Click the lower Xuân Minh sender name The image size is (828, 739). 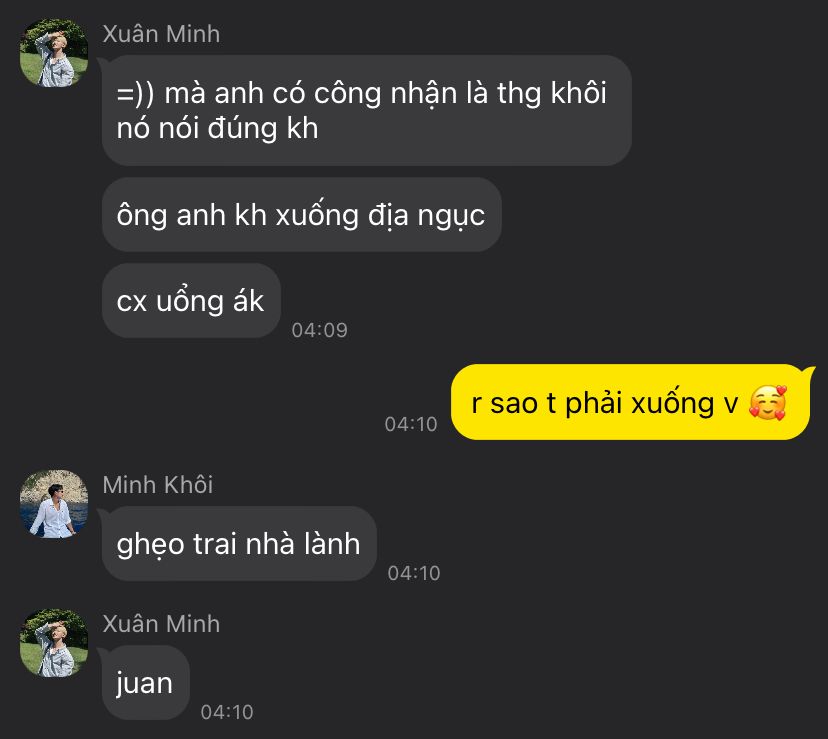[x=161, y=624]
